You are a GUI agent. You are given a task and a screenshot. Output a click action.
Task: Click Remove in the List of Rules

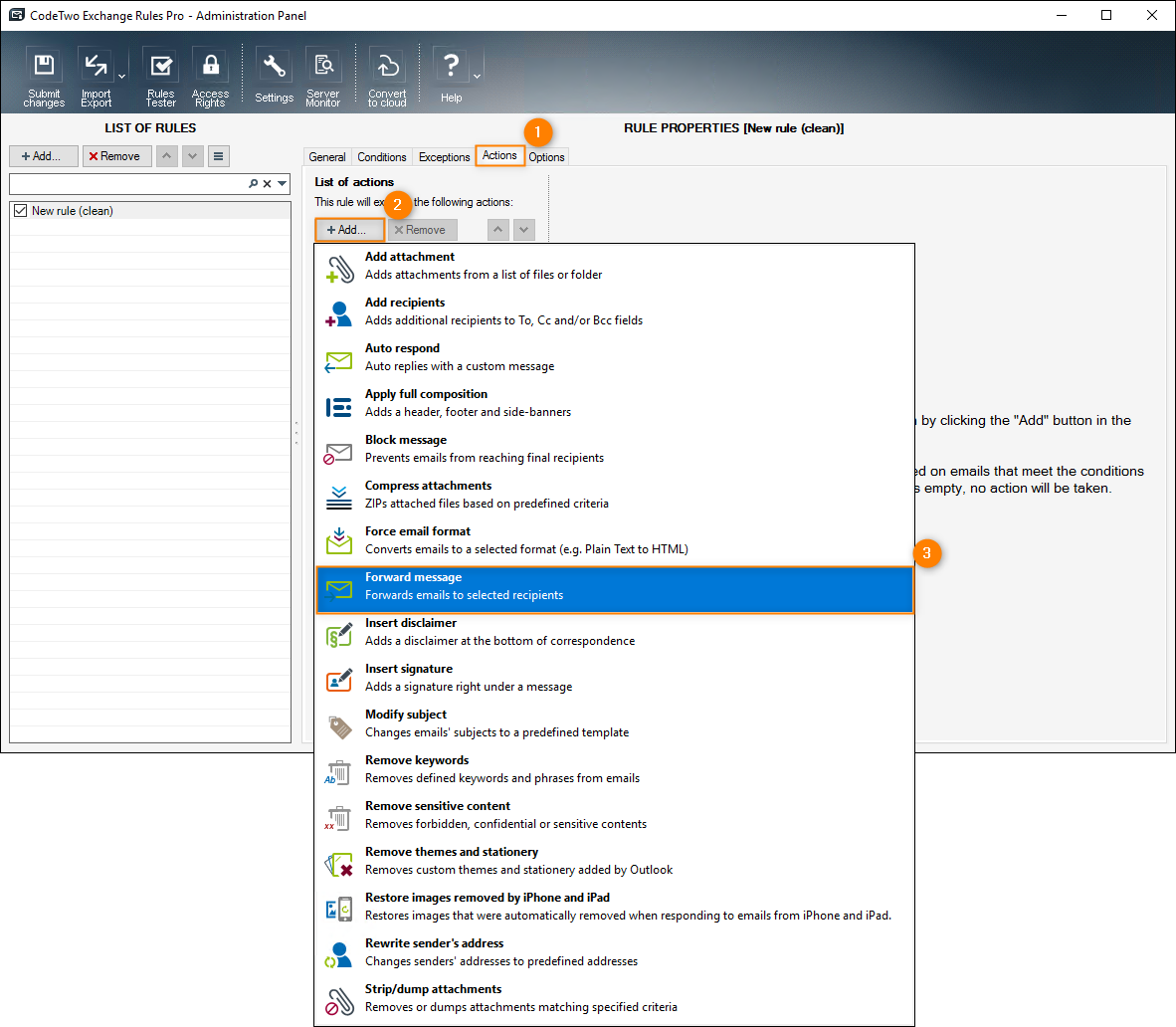tap(117, 156)
